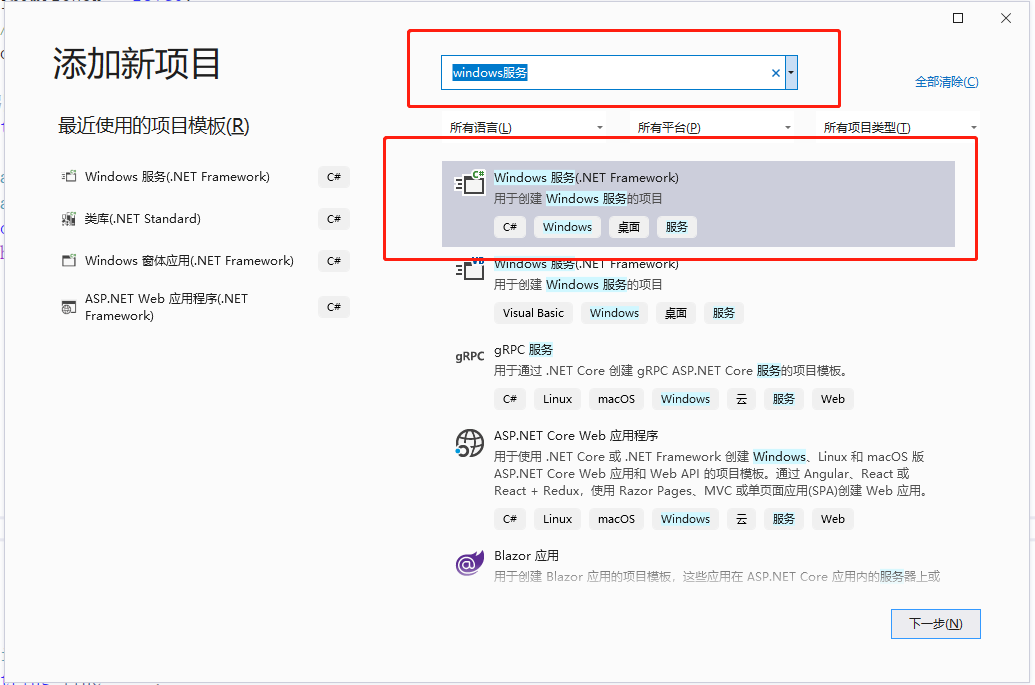Click the Blazor 应用 template icon
The image size is (1035, 685).
[469, 563]
